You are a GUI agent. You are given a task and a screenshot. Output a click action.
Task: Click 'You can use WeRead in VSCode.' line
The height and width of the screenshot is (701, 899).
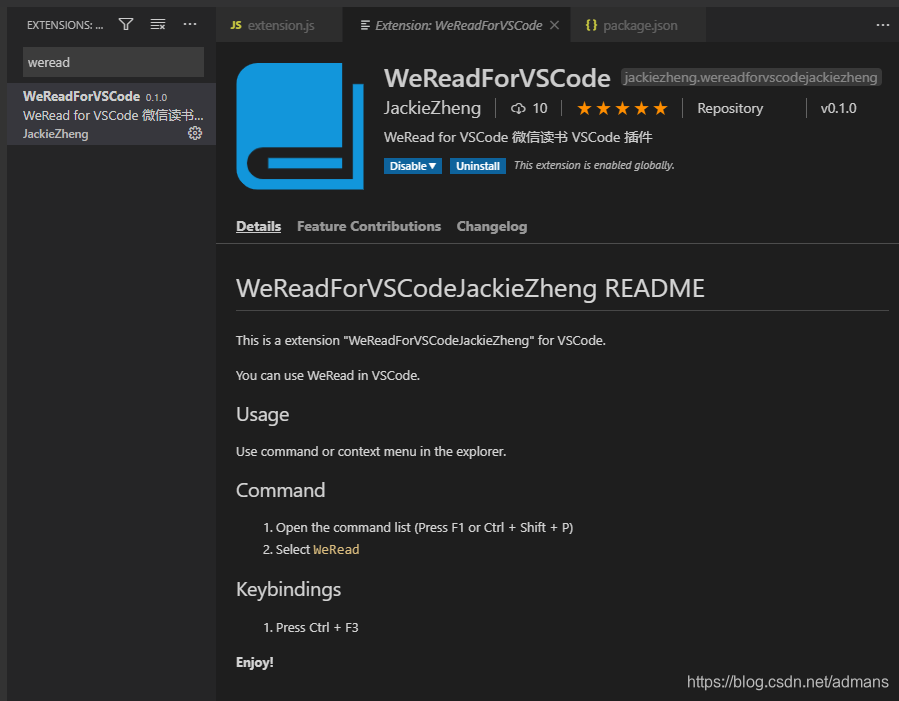[x=328, y=376]
